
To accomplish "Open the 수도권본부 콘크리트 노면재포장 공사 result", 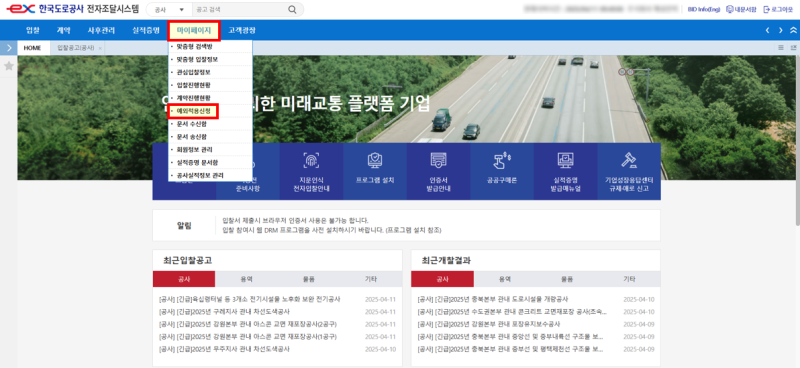I will [513, 312].
